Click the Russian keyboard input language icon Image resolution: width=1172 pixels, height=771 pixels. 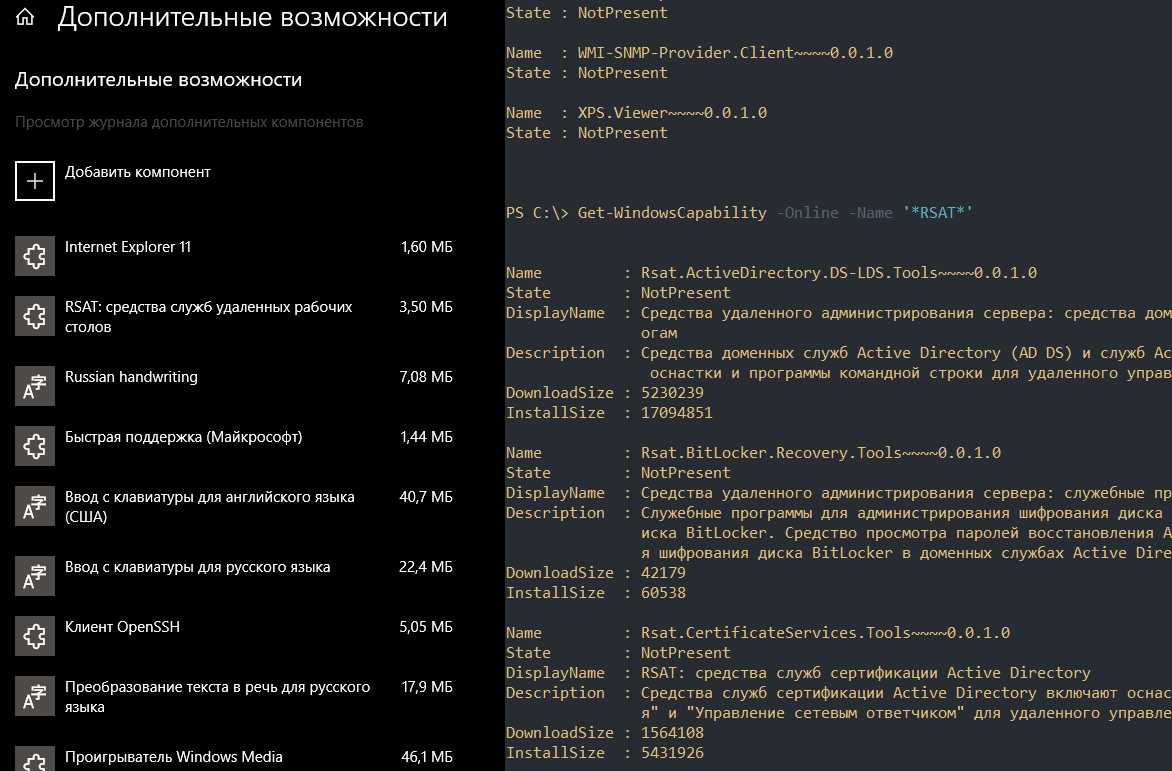(x=35, y=576)
